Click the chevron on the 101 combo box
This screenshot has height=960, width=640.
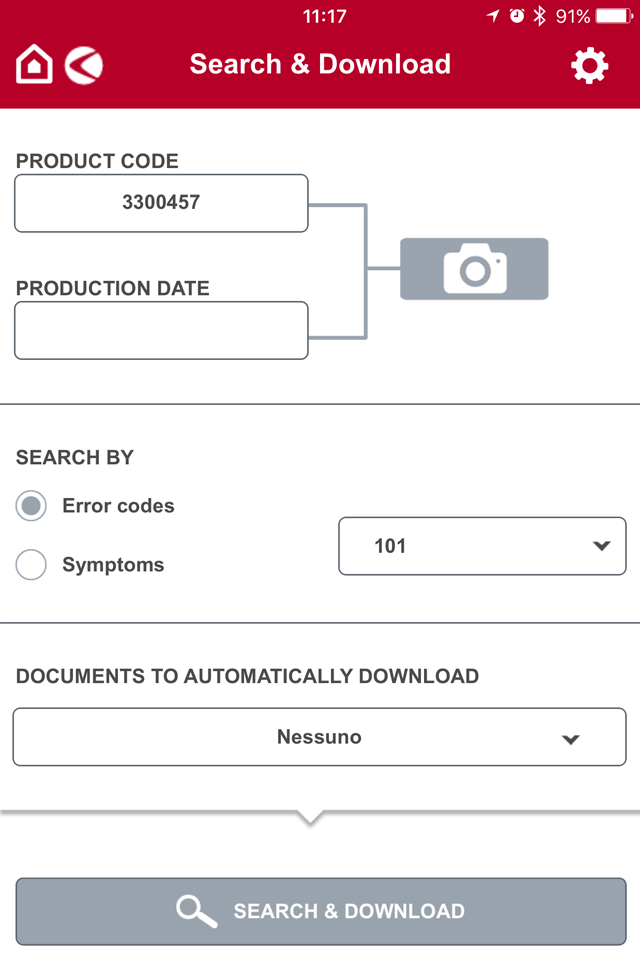point(601,546)
